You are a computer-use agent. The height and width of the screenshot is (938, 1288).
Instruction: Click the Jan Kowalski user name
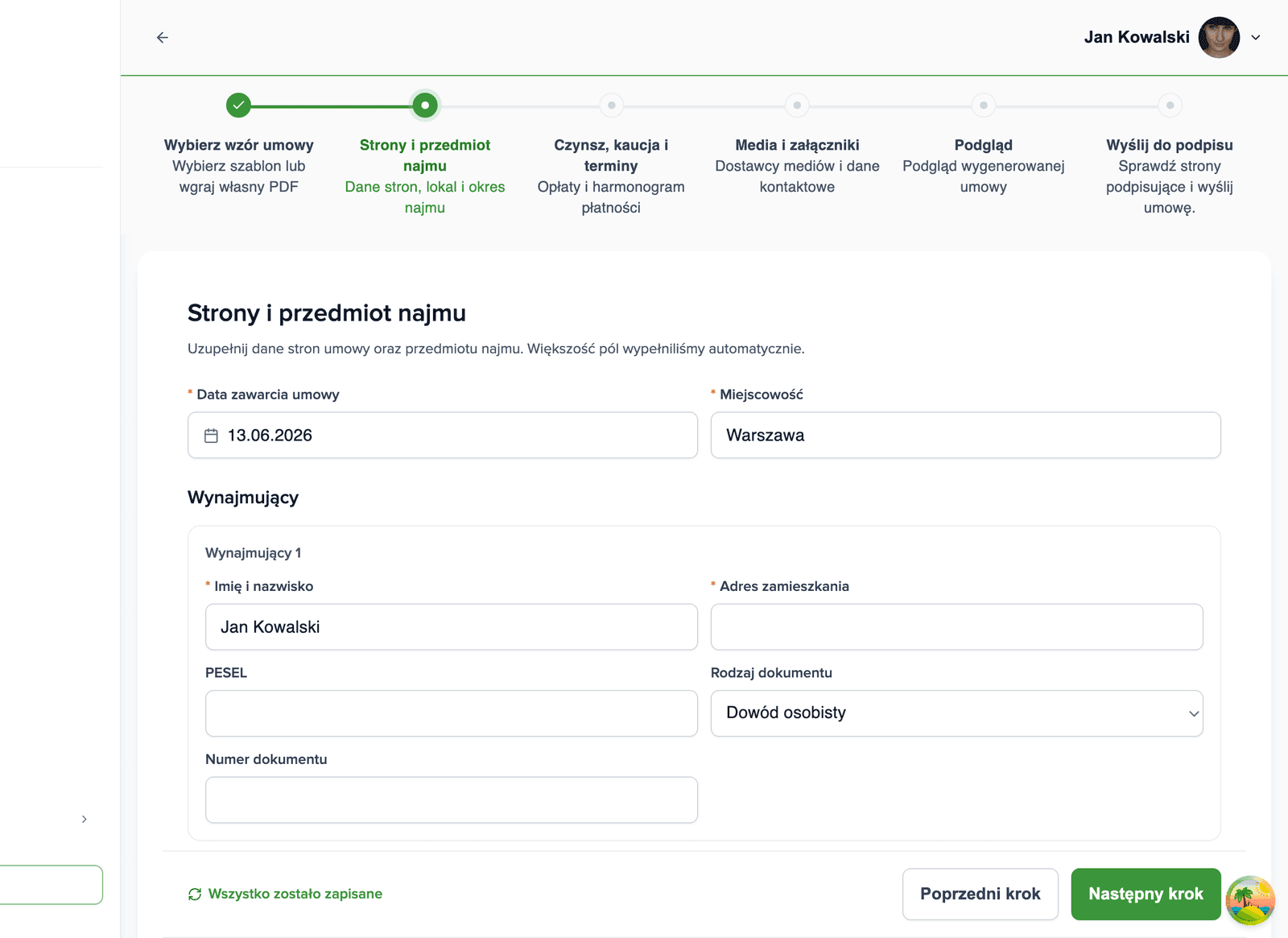1137,37
